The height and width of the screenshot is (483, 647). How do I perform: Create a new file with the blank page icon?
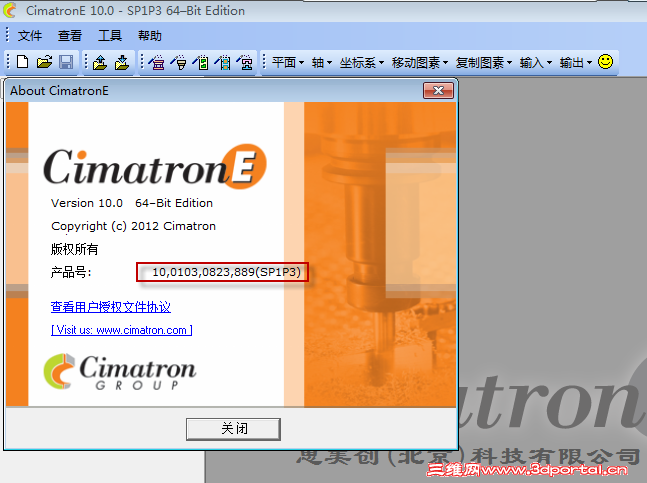[x=23, y=62]
